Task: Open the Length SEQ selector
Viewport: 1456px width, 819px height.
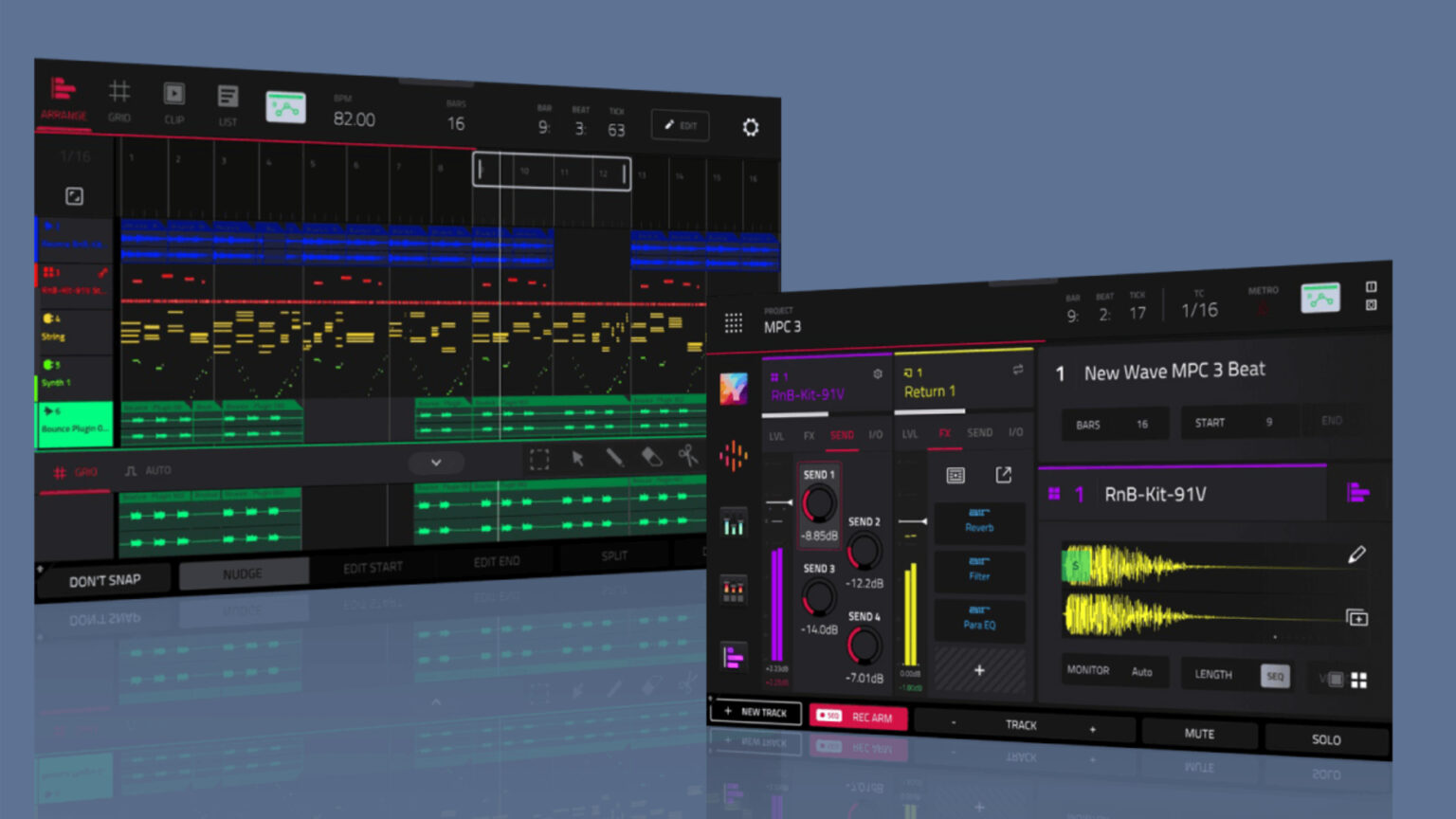Action: click(1275, 675)
